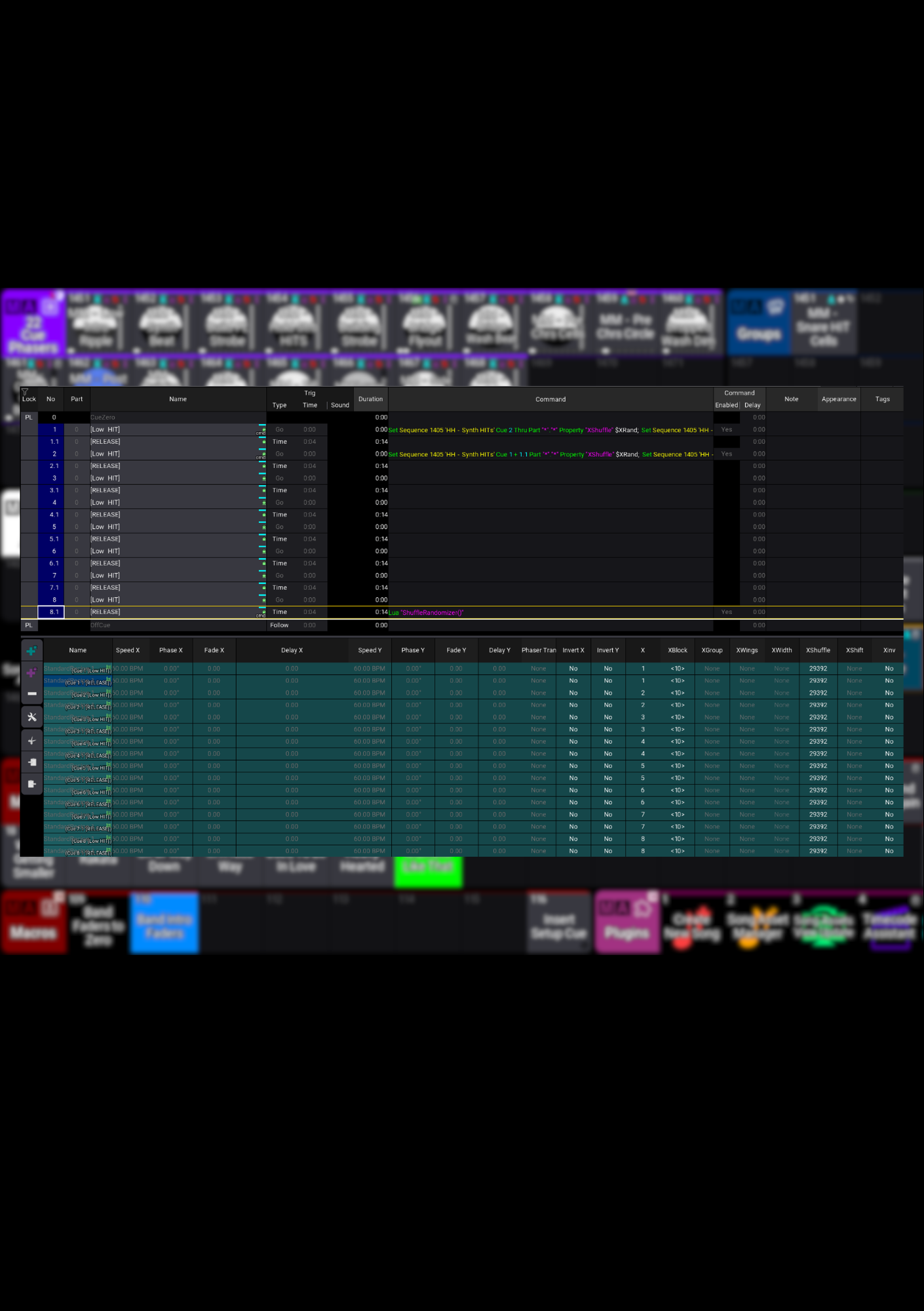Click the Delay X column header
The height and width of the screenshot is (1311, 924).
pos(292,650)
